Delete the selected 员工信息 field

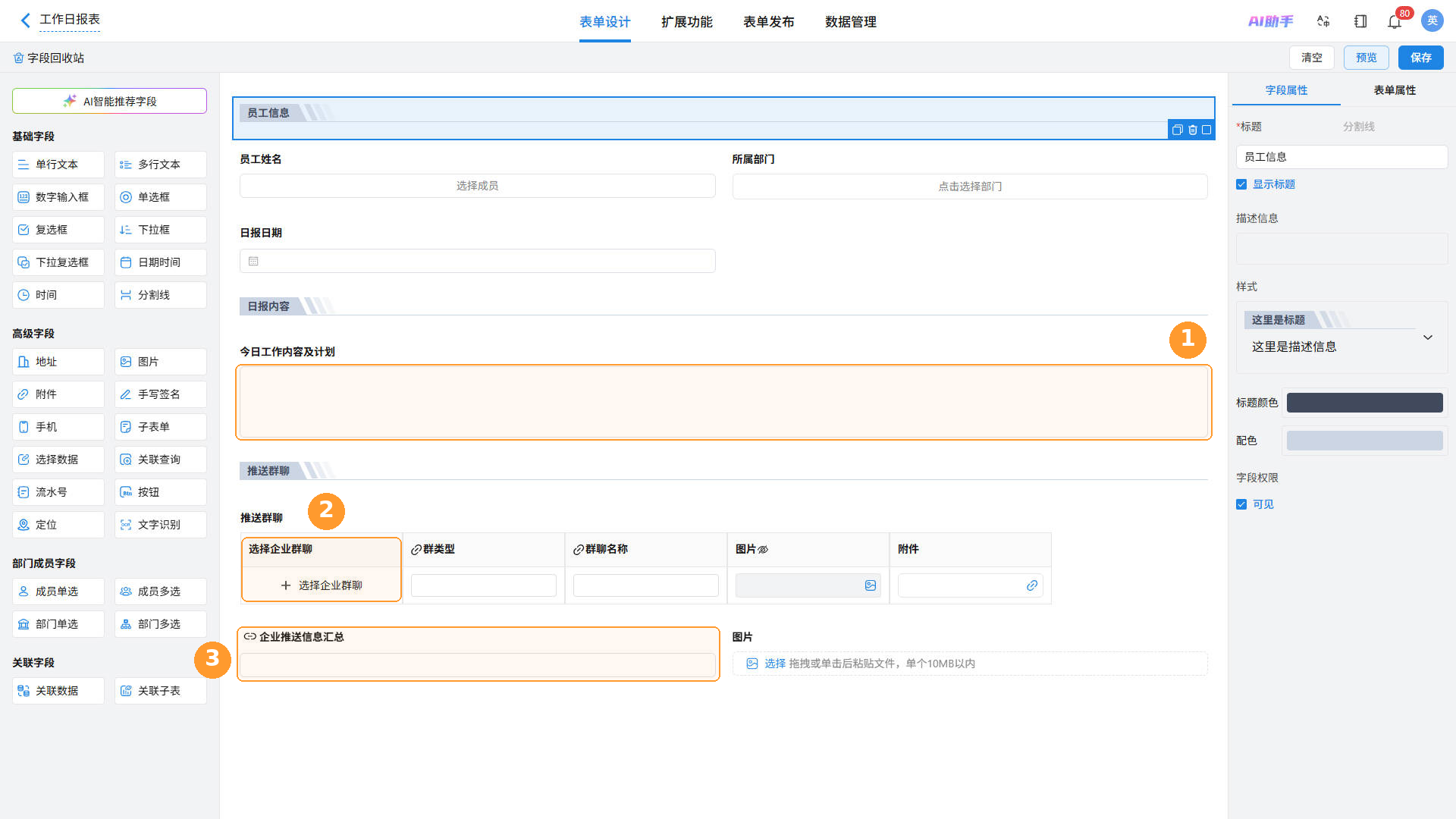click(x=1193, y=130)
